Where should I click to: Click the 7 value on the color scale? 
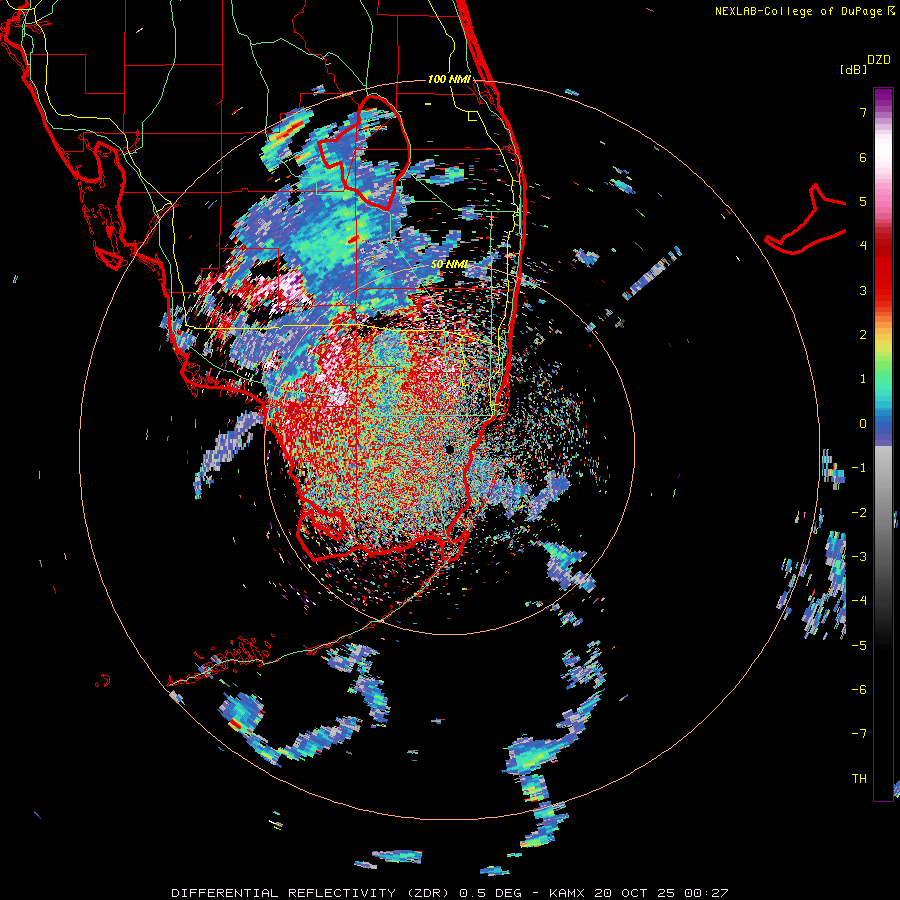[863, 112]
